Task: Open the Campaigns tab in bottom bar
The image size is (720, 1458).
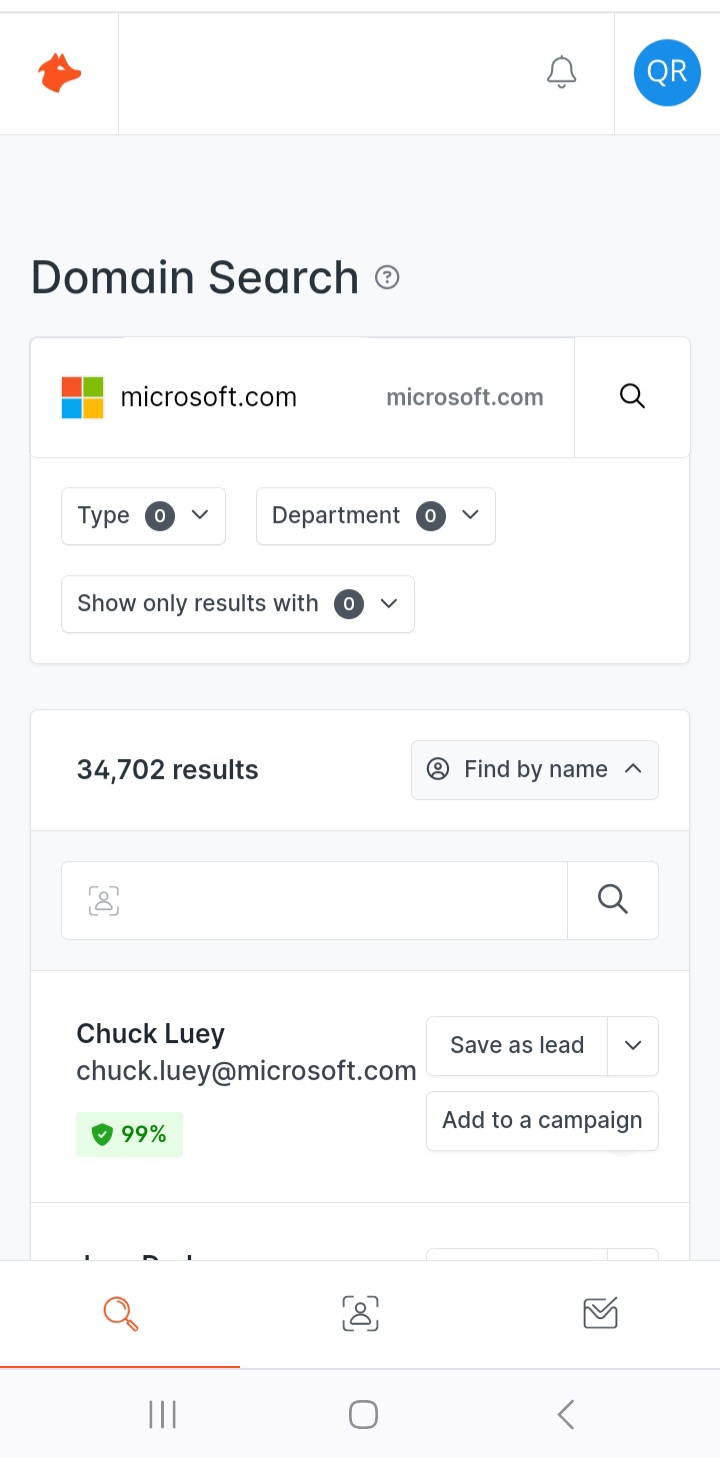Action: click(600, 1313)
